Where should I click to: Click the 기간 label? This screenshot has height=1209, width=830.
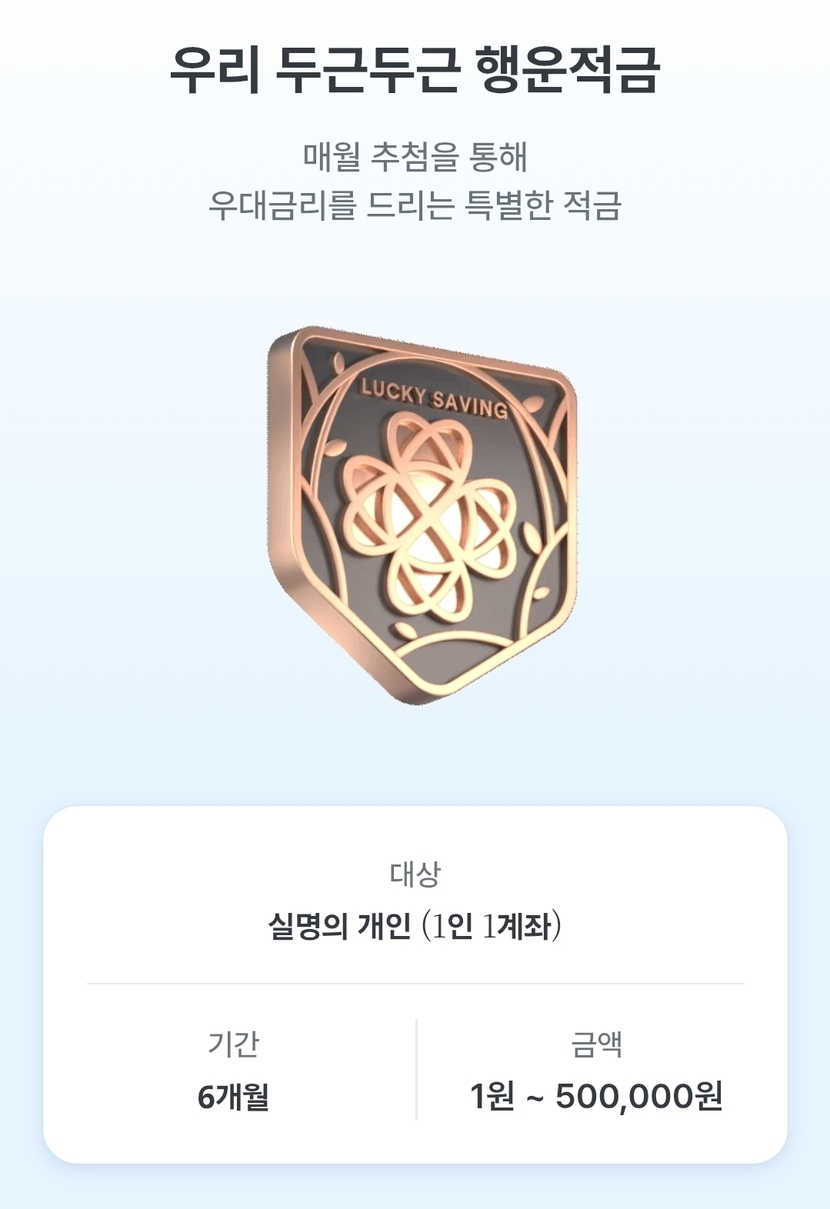coord(234,1045)
